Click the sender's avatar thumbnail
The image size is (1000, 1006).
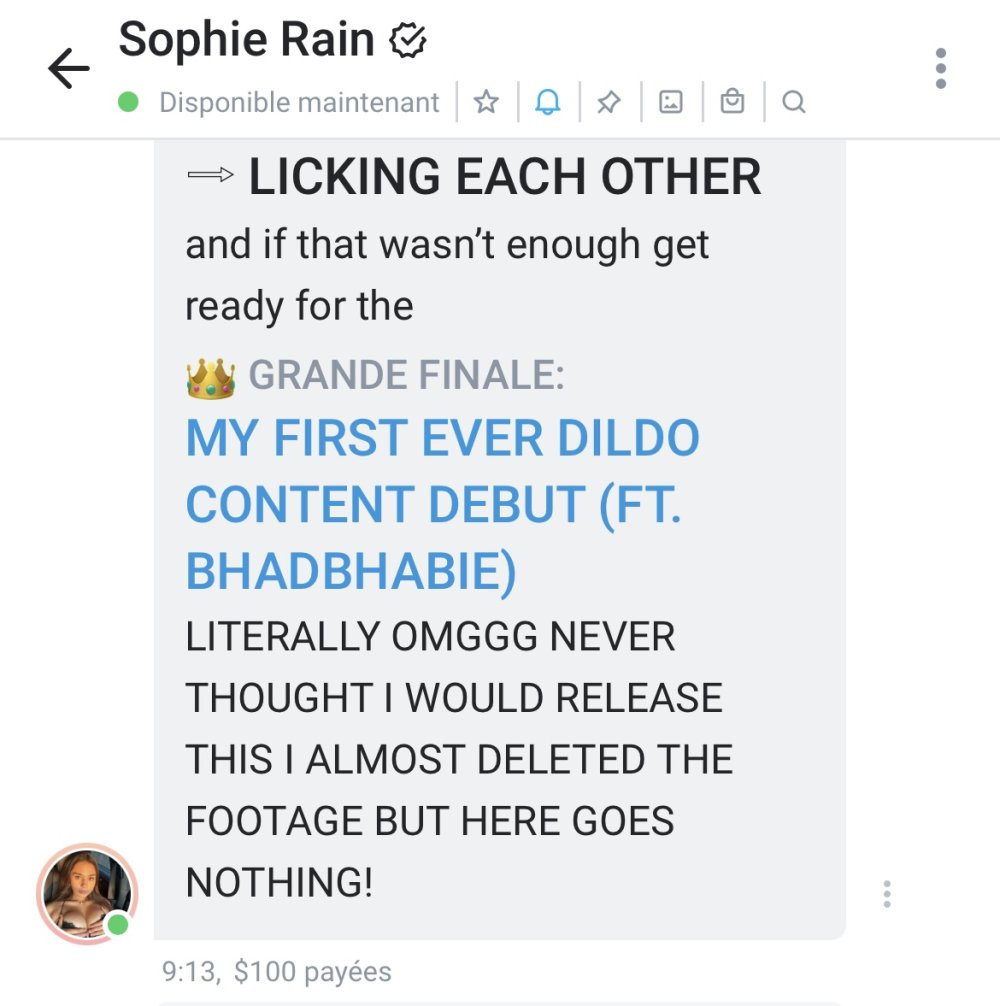tap(87, 893)
